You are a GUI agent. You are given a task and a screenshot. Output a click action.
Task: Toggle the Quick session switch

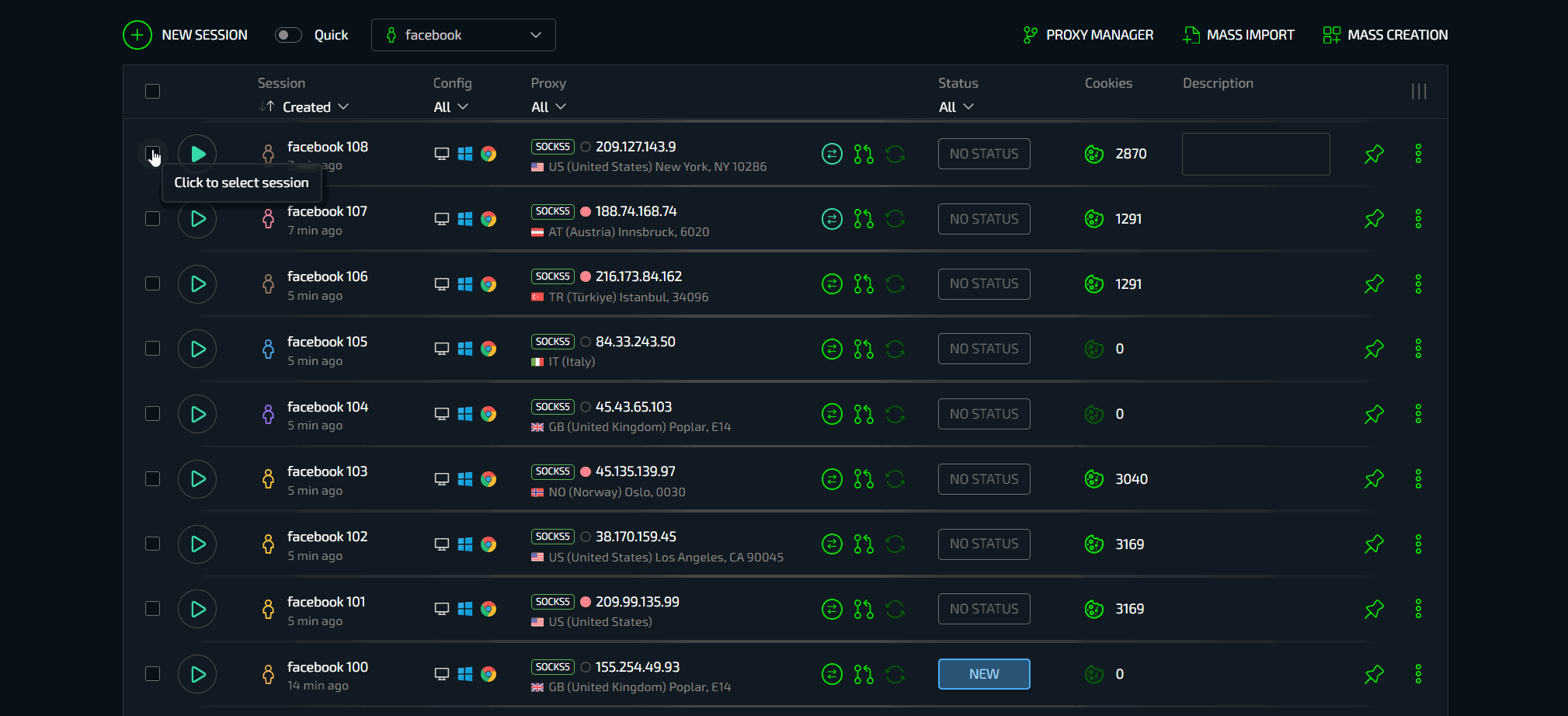[288, 35]
